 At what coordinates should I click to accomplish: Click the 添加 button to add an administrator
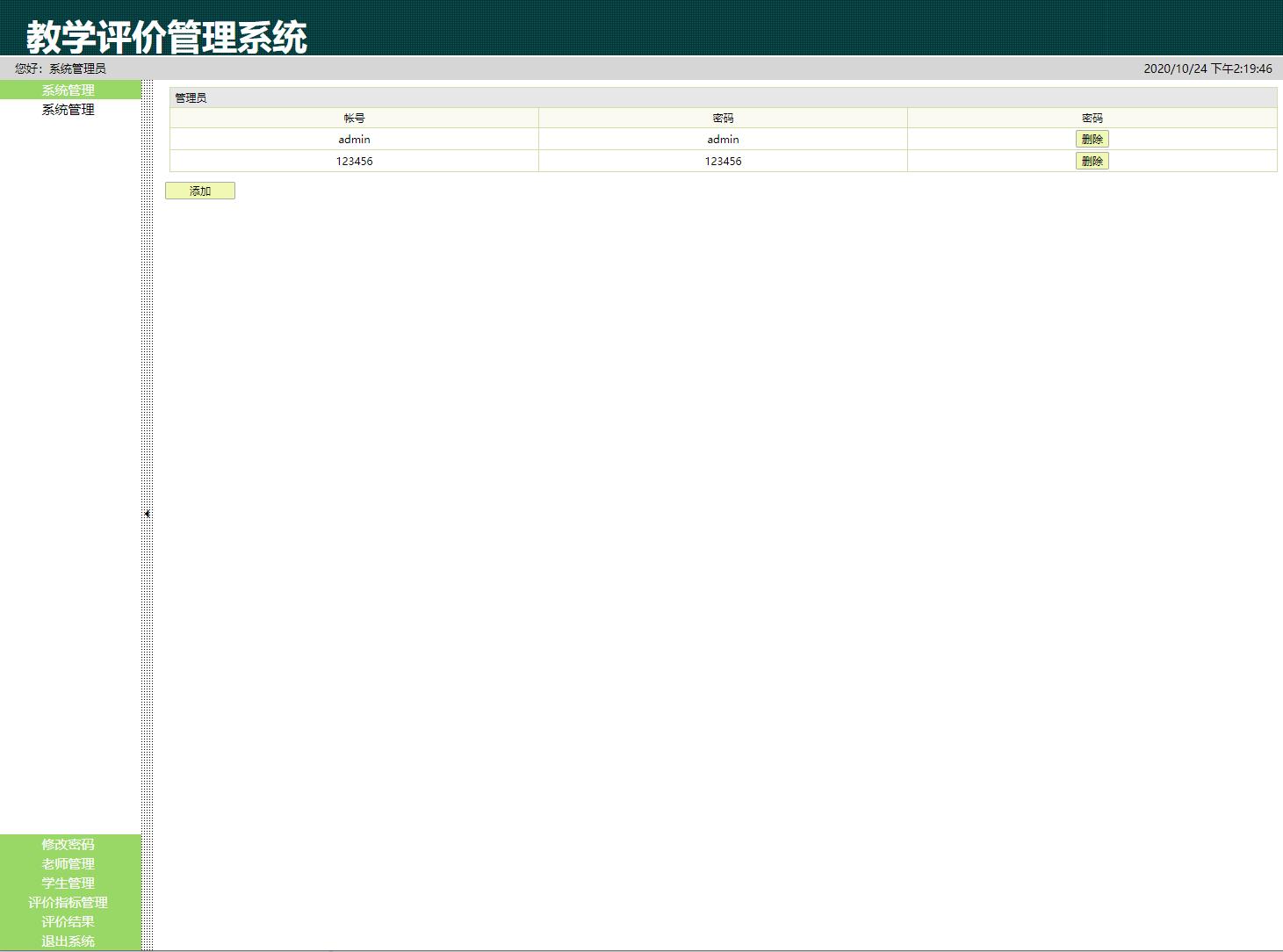click(200, 191)
